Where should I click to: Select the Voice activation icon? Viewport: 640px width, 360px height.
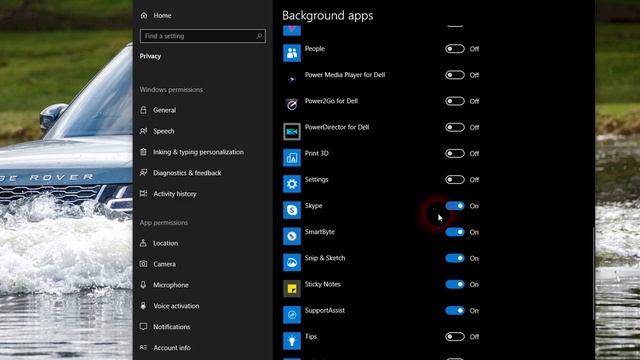143,306
